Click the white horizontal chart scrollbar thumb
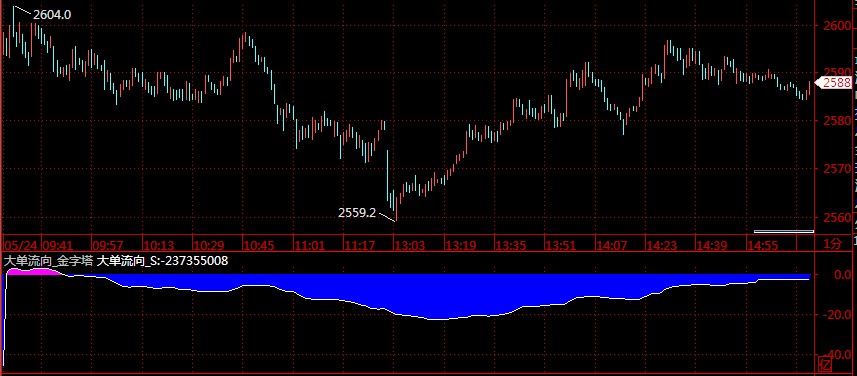857x376 pixels. pos(784,231)
